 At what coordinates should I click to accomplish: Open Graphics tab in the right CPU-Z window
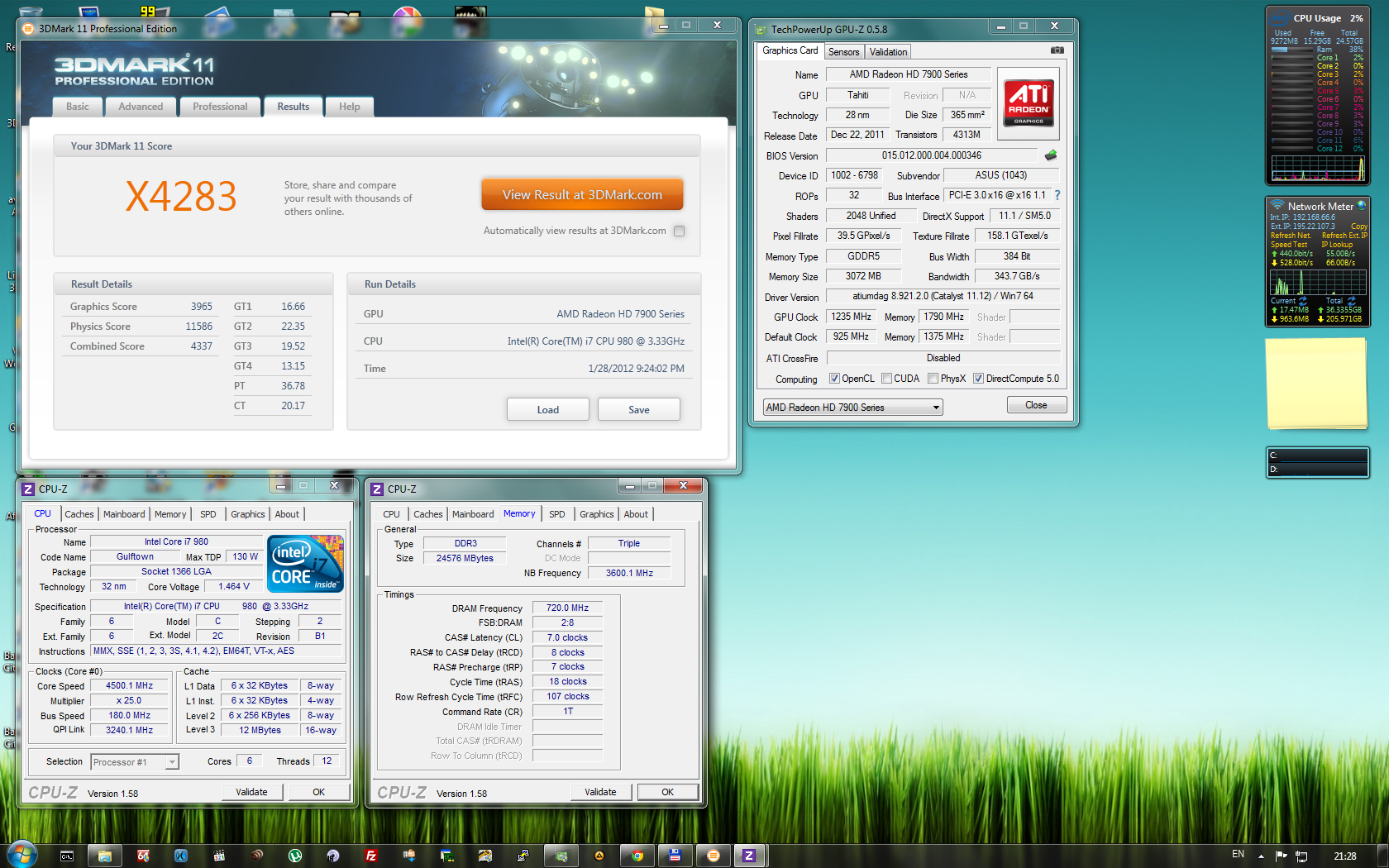(597, 514)
